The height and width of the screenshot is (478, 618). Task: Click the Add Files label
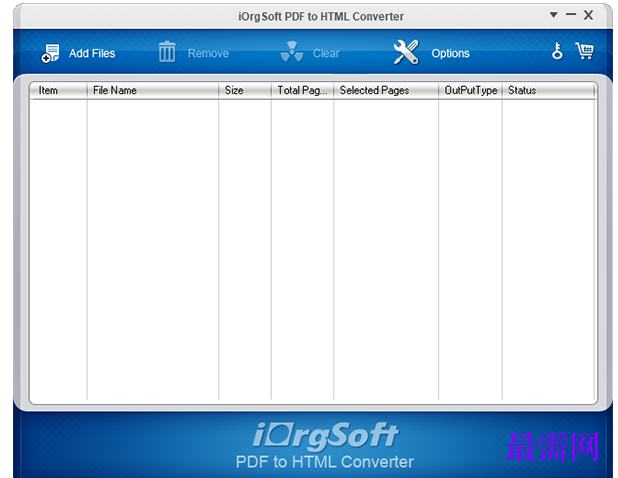[92, 53]
